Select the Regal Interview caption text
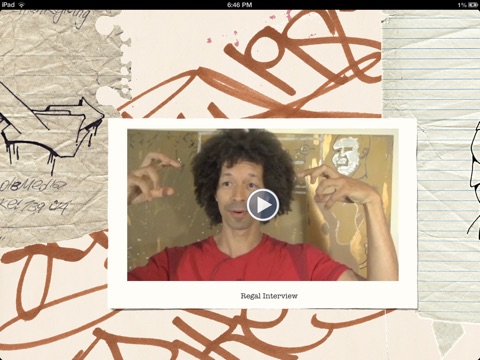 point(269,296)
